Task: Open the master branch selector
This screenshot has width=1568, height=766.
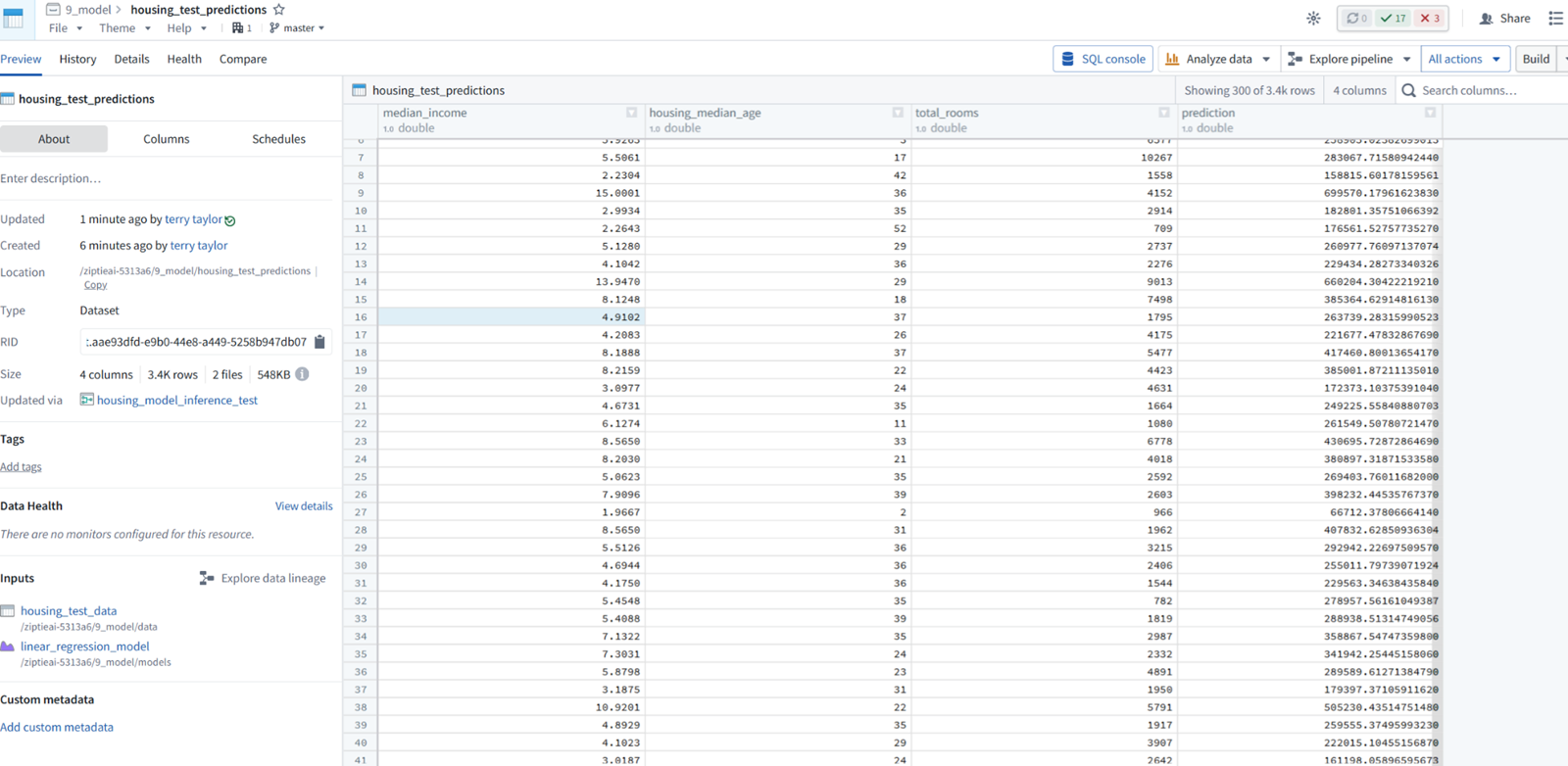Action: tap(297, 28)
